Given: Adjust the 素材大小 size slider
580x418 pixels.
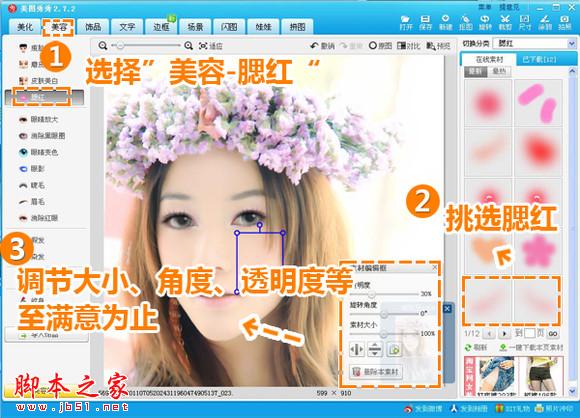Looking at the screenshot, I should pyautogui.click(x=384, y=334).
